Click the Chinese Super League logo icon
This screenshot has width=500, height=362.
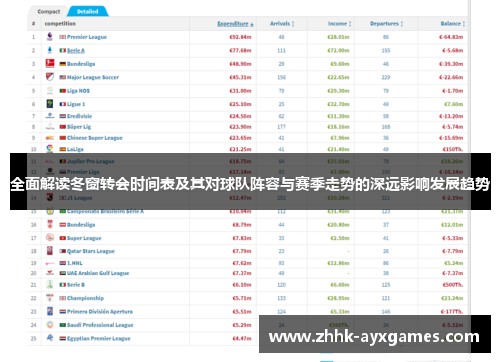point(50,138)
